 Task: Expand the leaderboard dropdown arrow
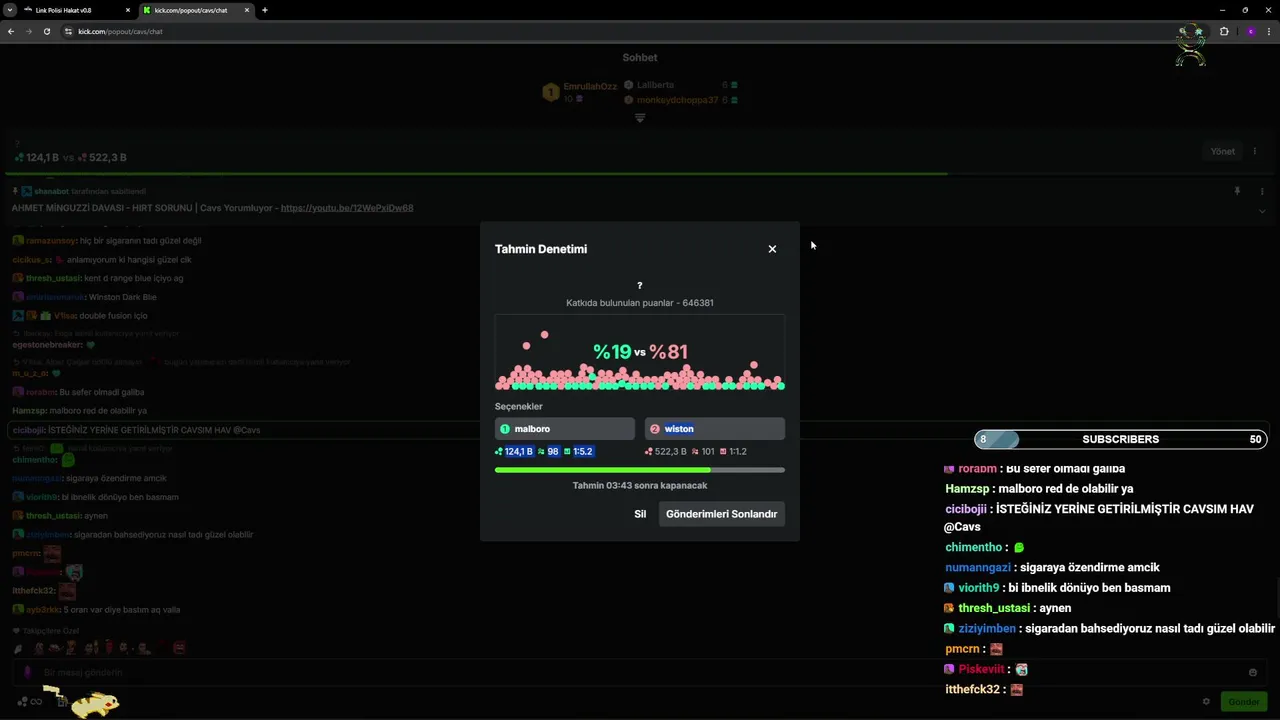click(640, 118)
